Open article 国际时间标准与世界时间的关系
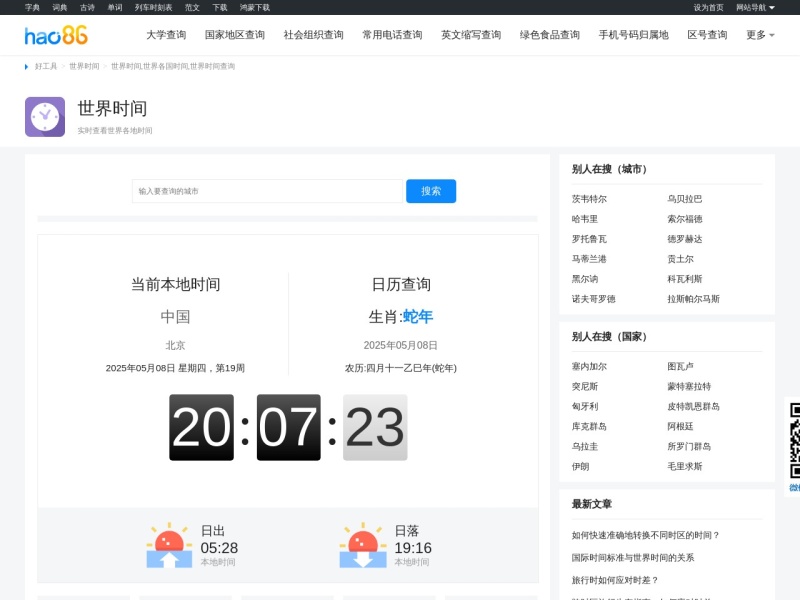Viewport: 800px width, 600px height. [633, 558]
